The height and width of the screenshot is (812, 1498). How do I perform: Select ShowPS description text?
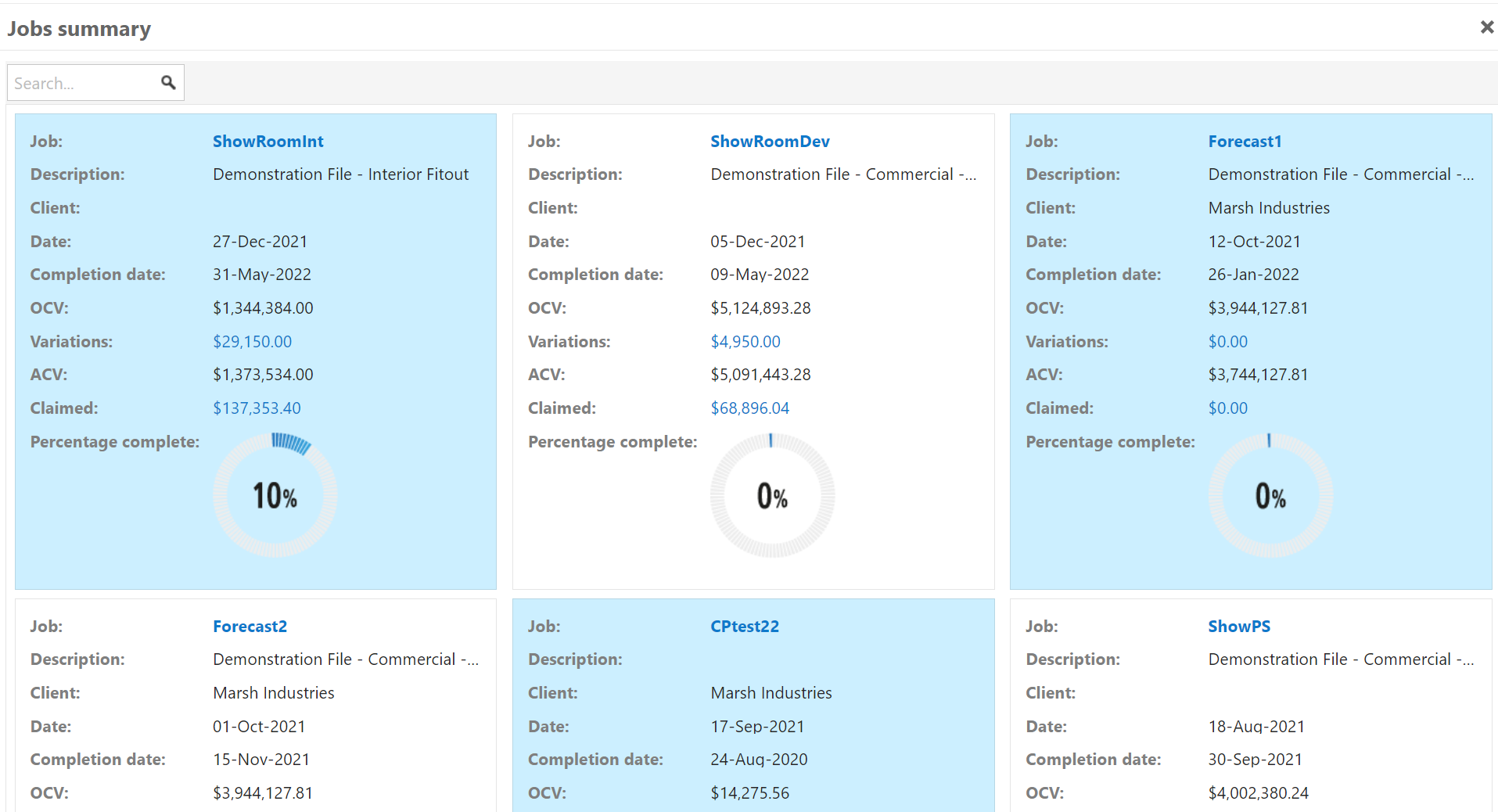1341,659
